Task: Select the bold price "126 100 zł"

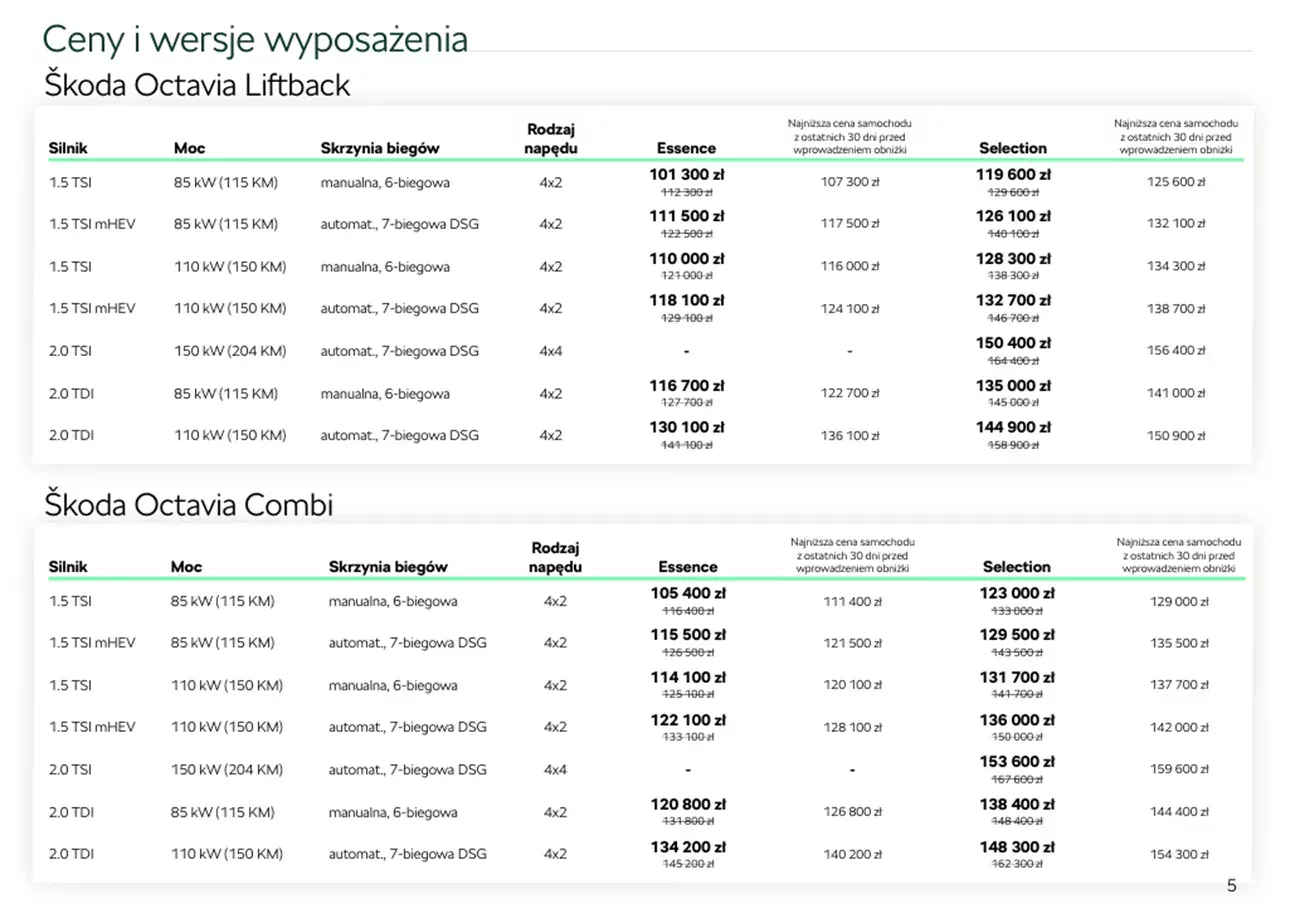Action: pyautogui.click(x=1013, y=216)
